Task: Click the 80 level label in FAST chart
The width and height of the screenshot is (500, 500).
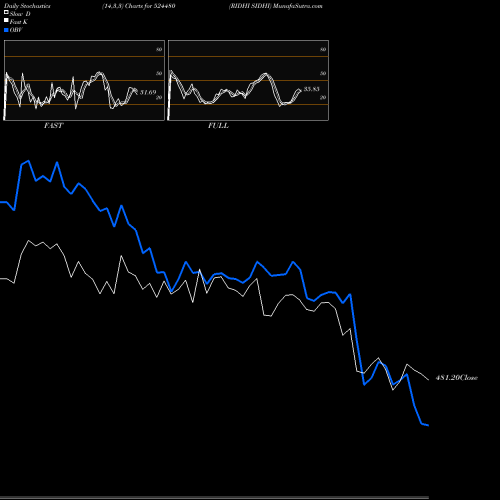Action: 159,49
